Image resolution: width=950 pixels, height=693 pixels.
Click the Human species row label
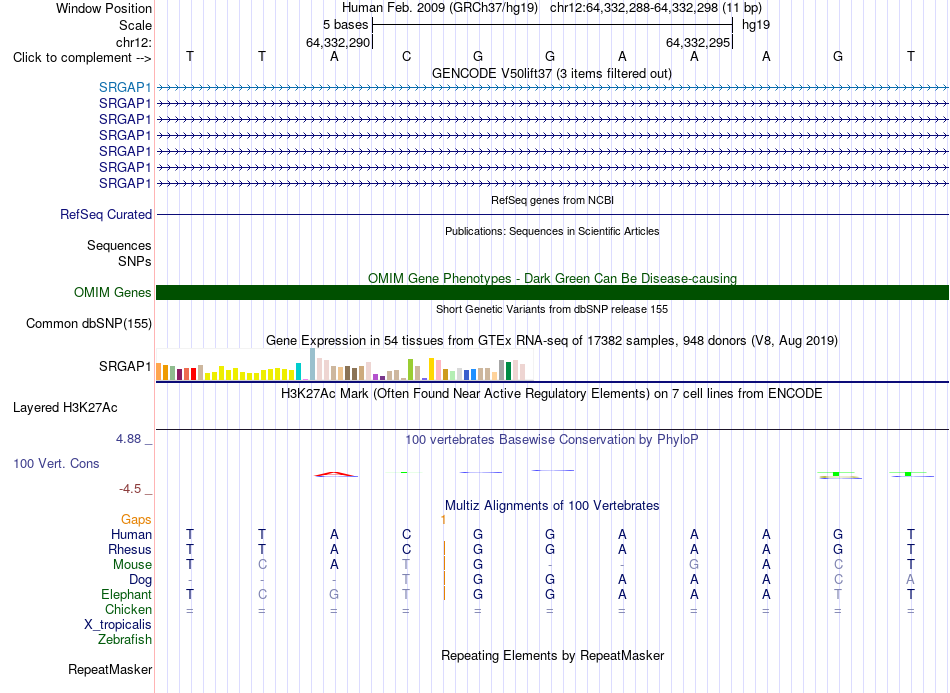coord(131,534)
